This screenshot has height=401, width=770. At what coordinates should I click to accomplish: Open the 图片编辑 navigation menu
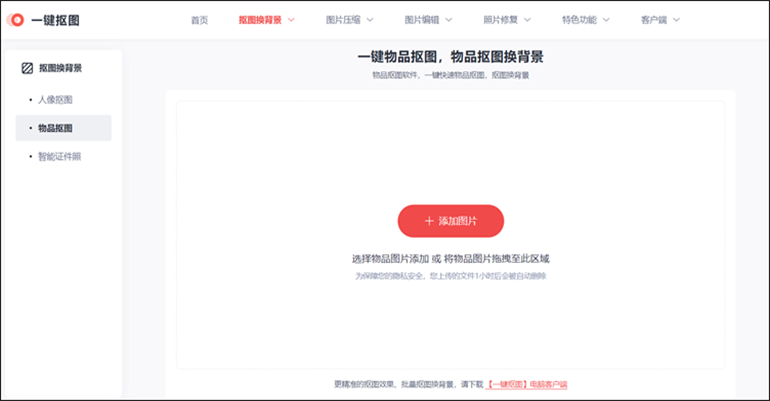pyautogui.click(x=428, y=20)
